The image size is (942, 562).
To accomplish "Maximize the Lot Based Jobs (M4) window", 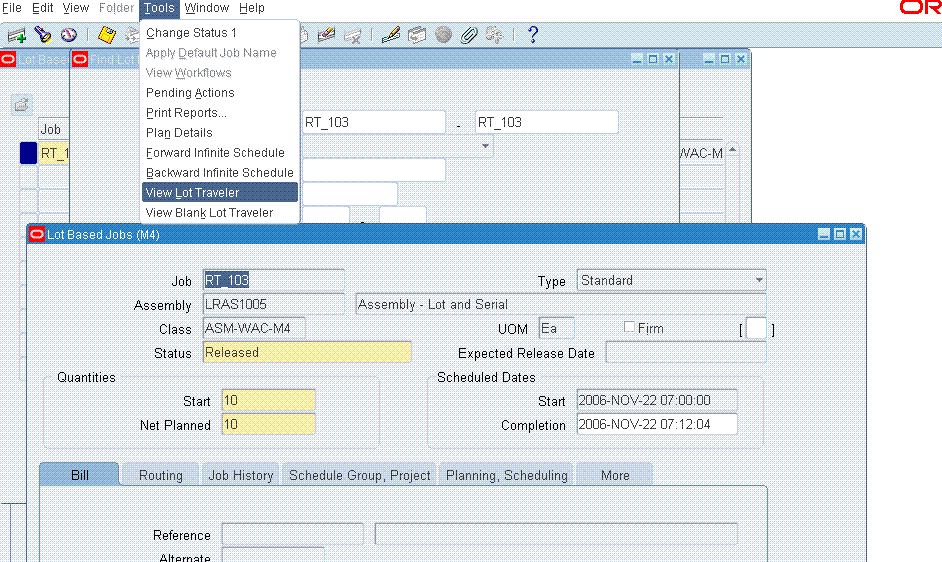I will click(840, 234).
